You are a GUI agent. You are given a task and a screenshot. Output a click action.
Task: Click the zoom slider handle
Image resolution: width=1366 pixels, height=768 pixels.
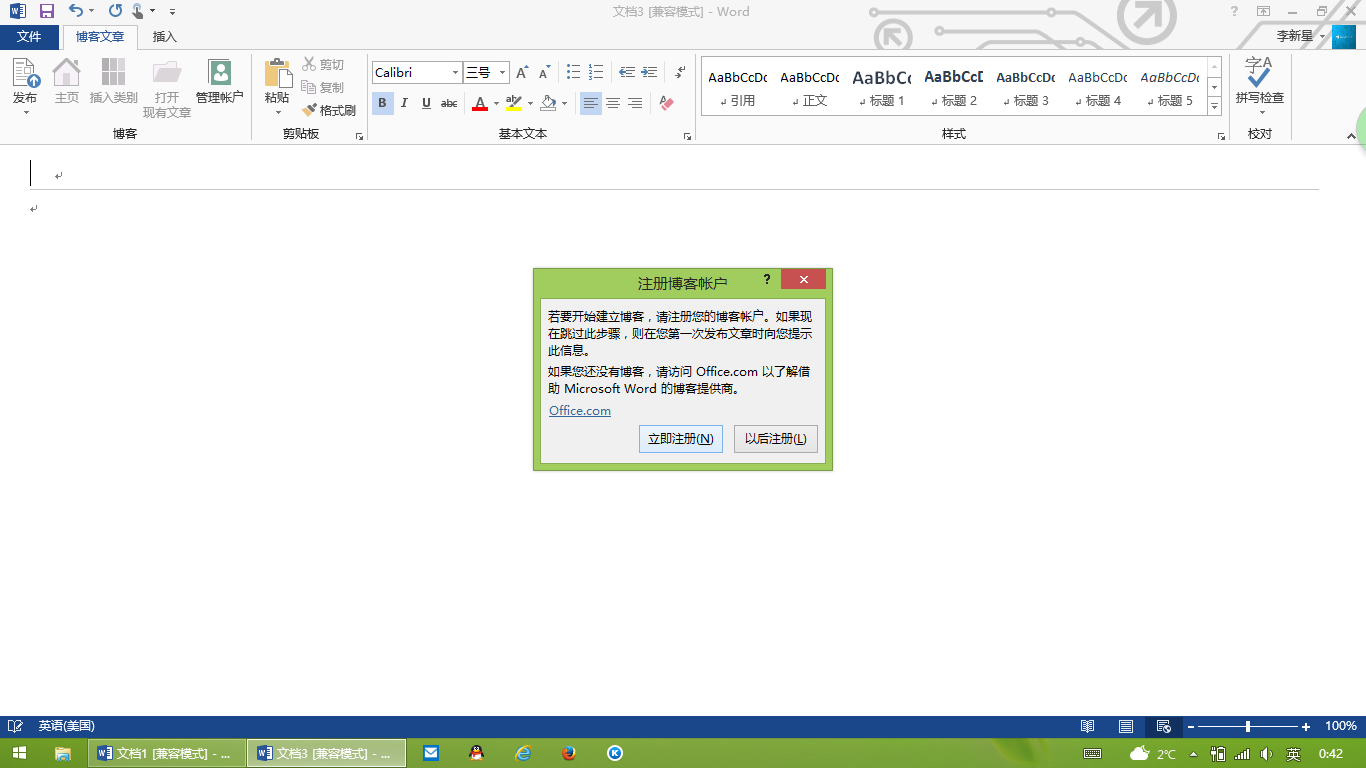[x=1247, y=726]
